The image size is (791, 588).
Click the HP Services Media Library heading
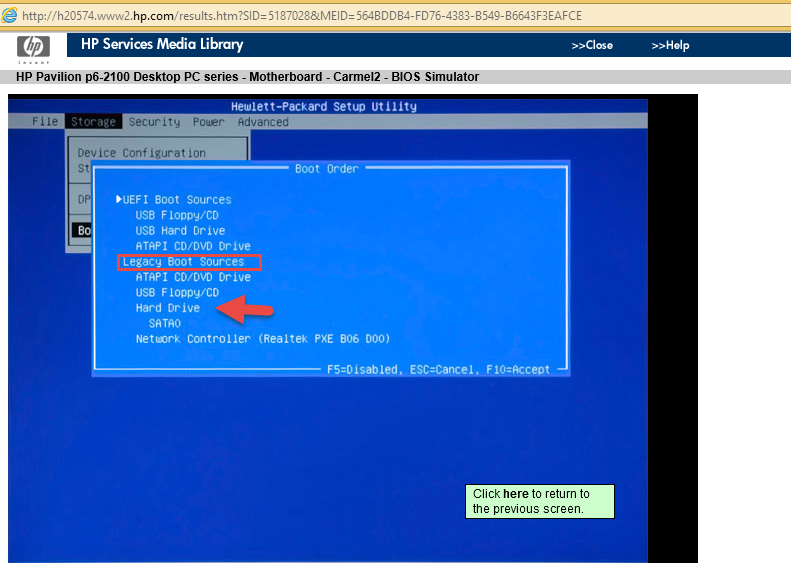[x=162, y=44]
